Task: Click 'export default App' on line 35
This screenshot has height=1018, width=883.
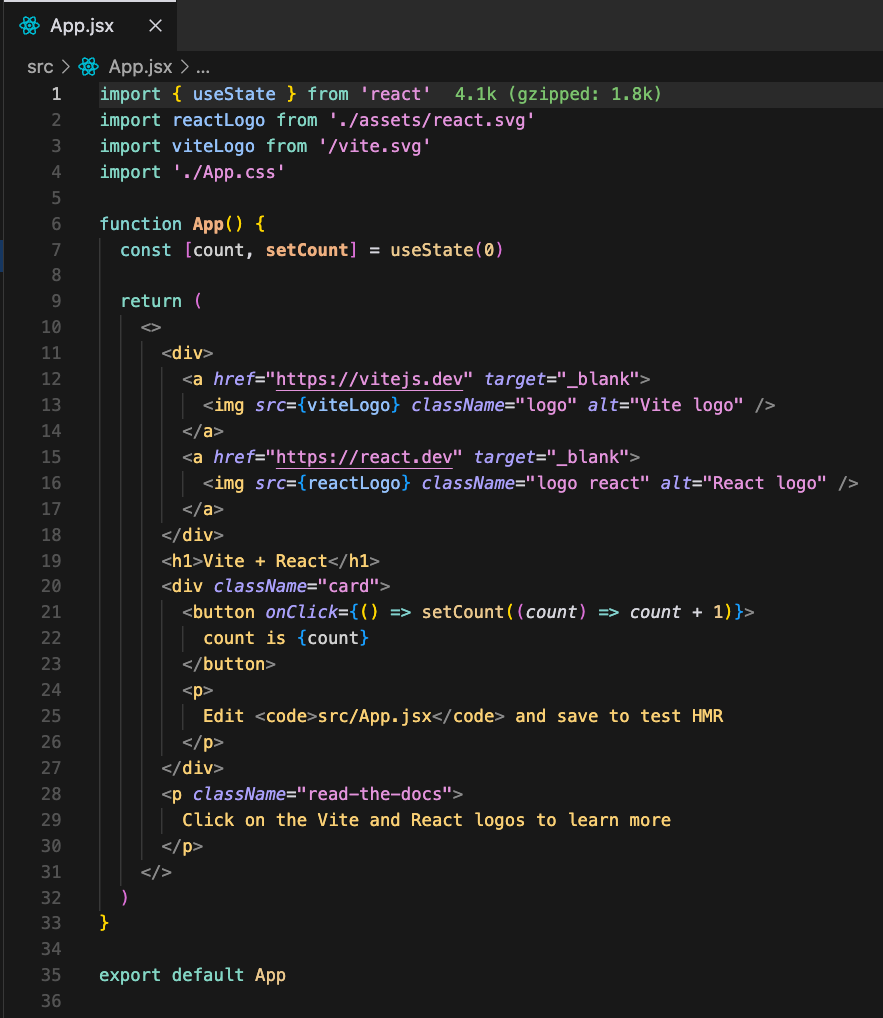Action: 192,975
